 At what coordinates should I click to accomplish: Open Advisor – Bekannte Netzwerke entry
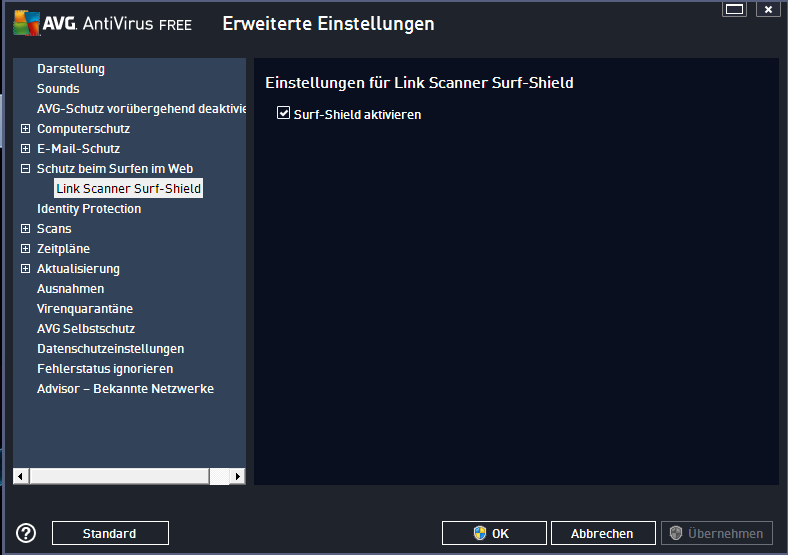coord(126,389)
